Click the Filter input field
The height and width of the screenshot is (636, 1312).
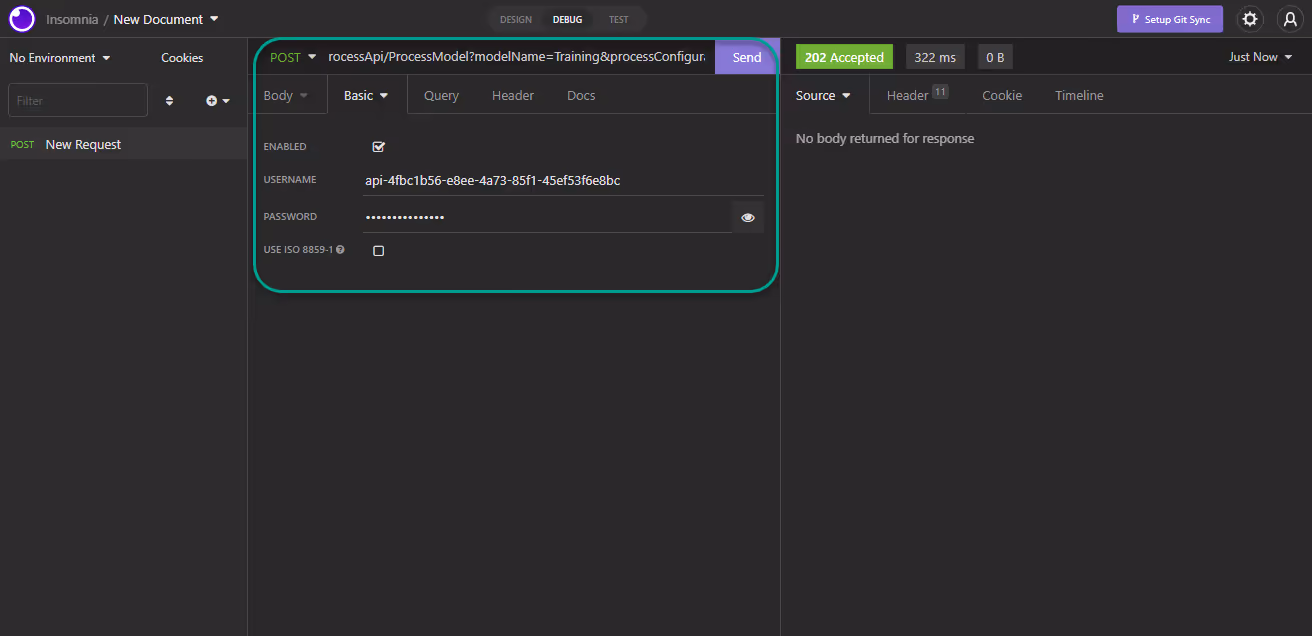point(78,101)
